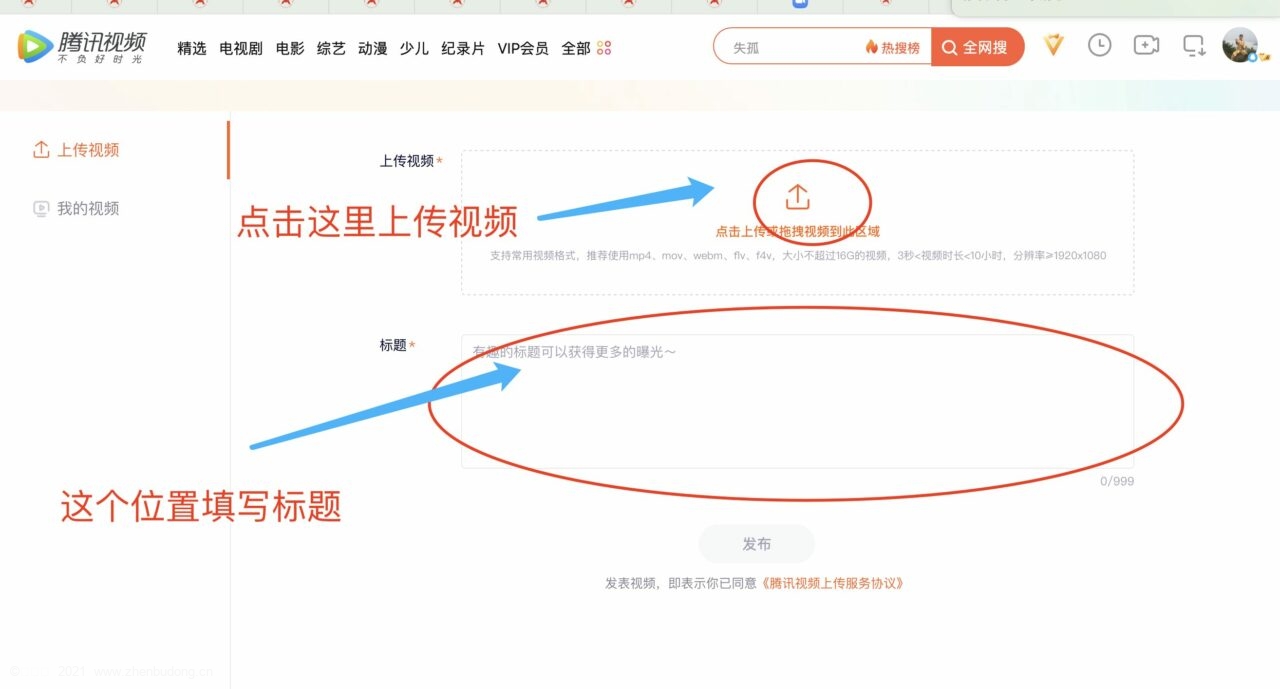Click the video camera upload icon
Image resolution: width=1280 pixels, height=689 pixels.
pos(1146,45)
